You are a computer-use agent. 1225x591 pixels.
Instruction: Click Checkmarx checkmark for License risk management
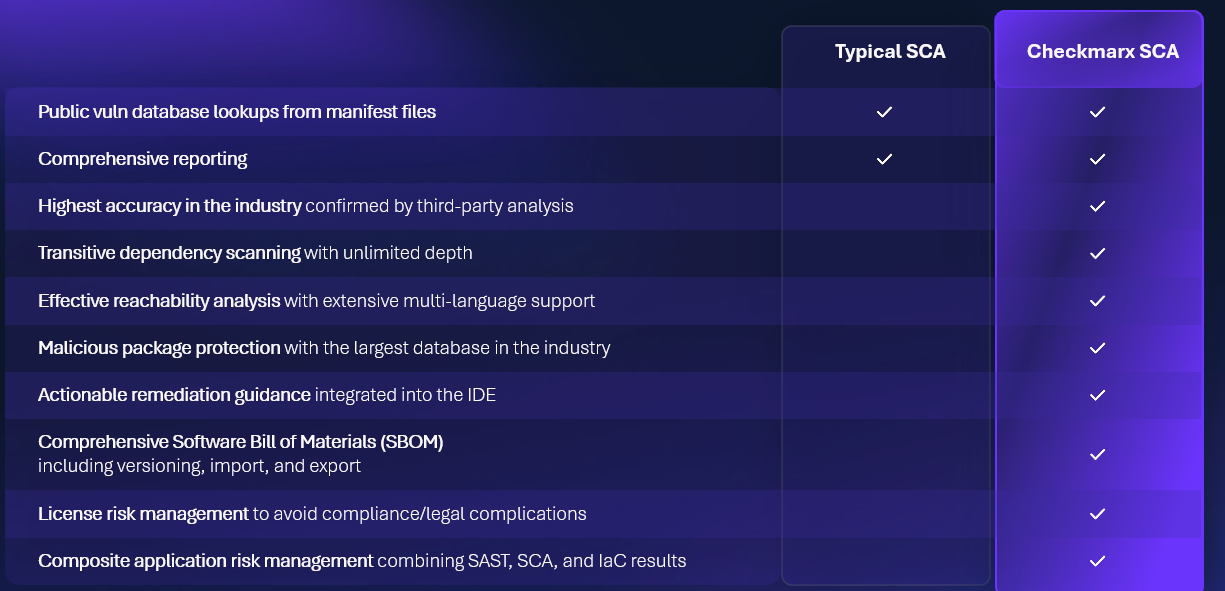tap(1097, 513)
